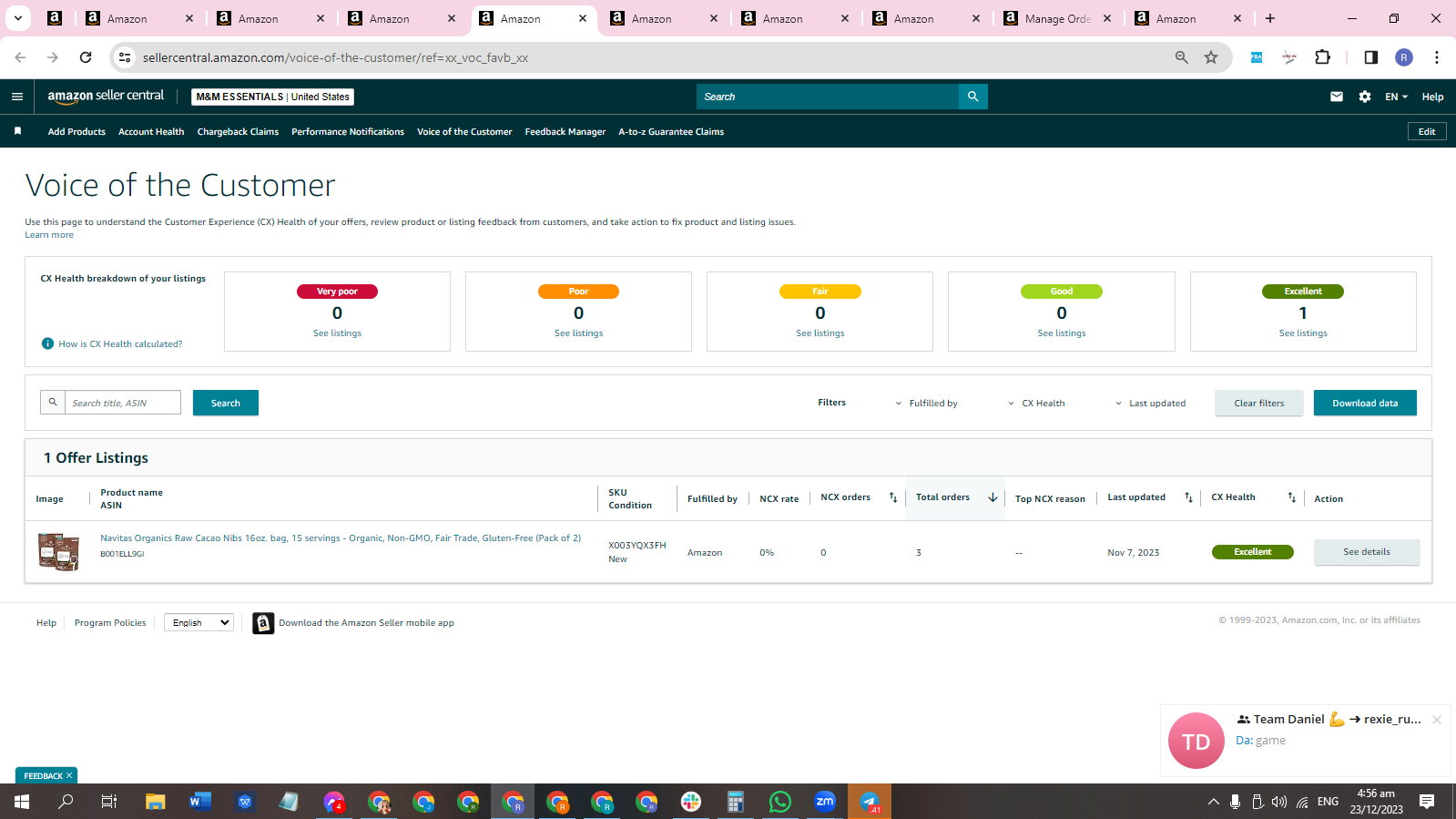The width and height of the screenshot is (1456, 819).
Task: Sort the CX Health column arrows
Action: [1291, 497]
